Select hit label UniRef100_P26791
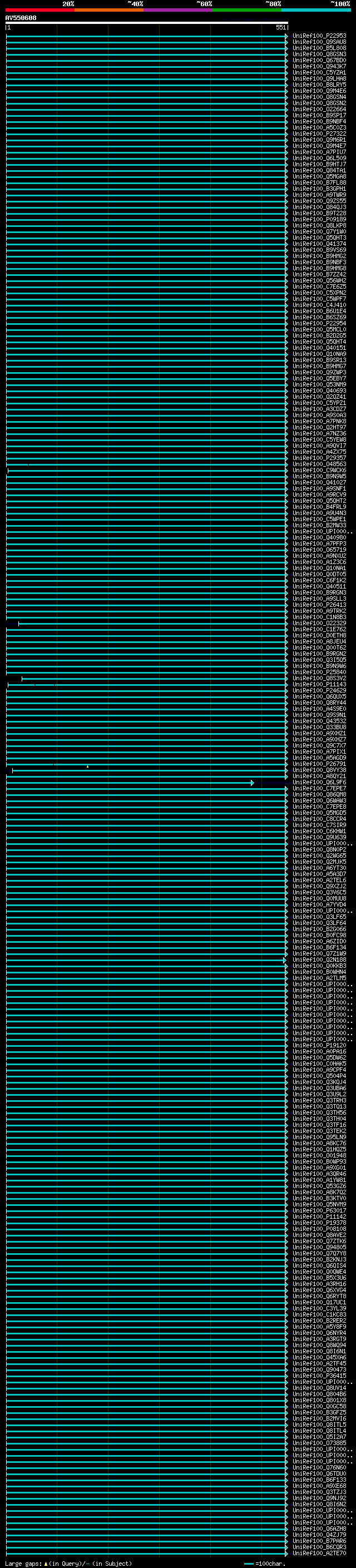Image resolution: width=356 pixels, height=1568 pixels. pos(319,764)
